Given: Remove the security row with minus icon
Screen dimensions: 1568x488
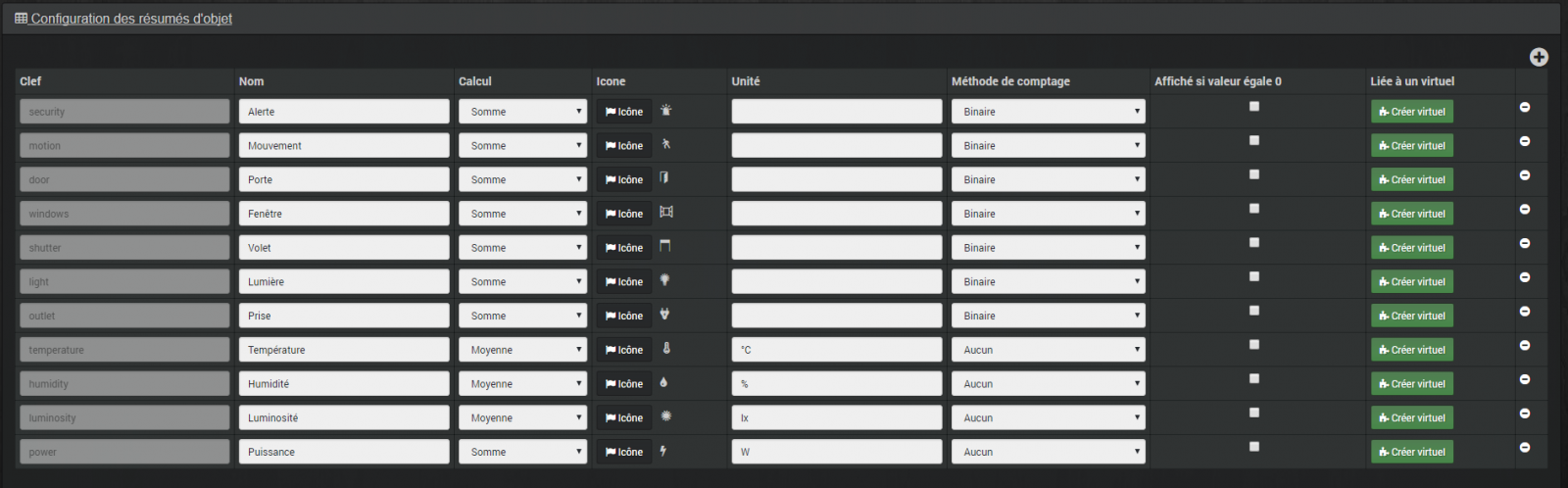Looking at the screenshot, I should (1525, 107).
